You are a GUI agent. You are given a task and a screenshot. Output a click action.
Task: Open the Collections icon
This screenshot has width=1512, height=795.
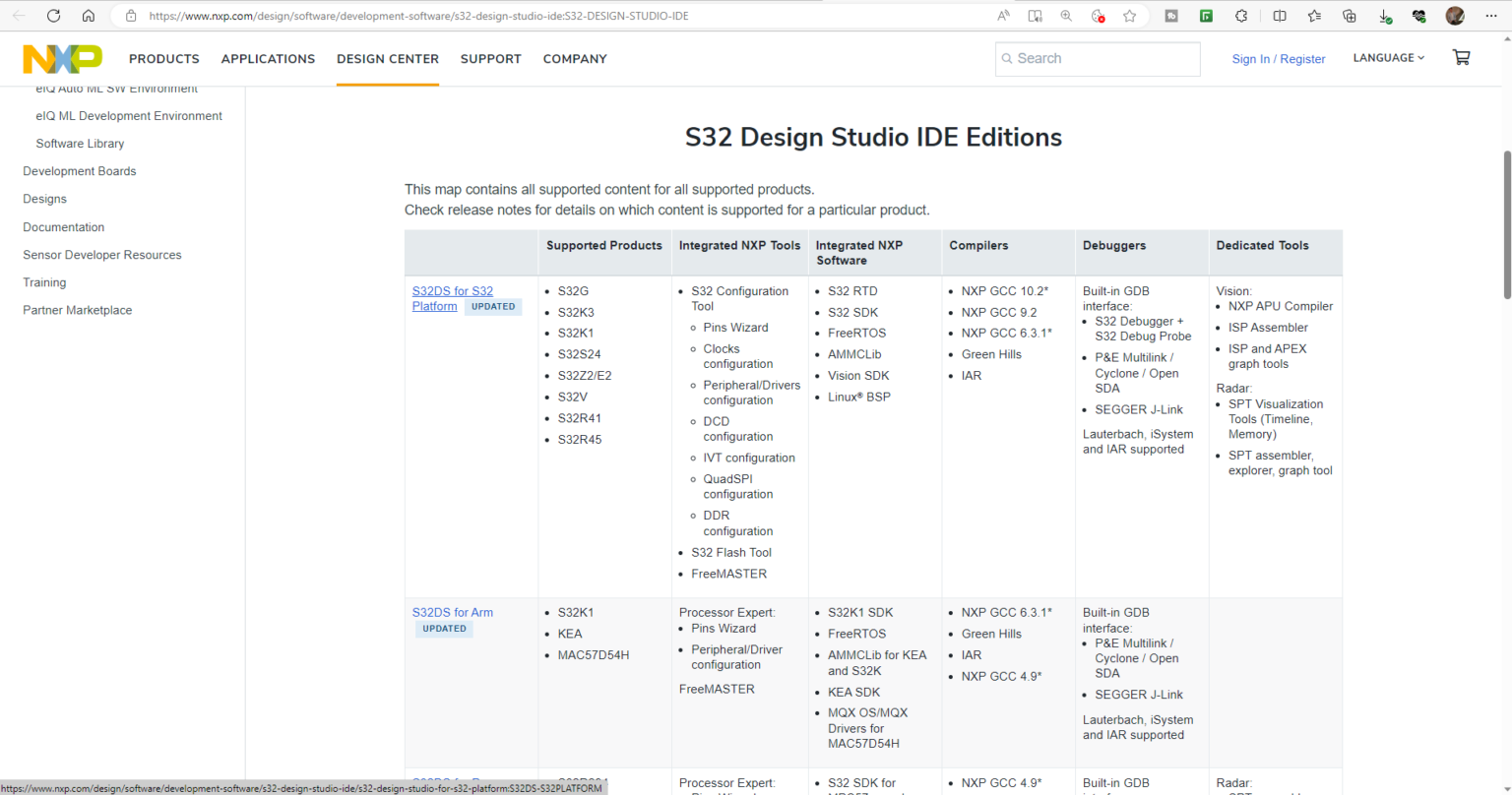pyautogui.click(x=1350, y=16)
